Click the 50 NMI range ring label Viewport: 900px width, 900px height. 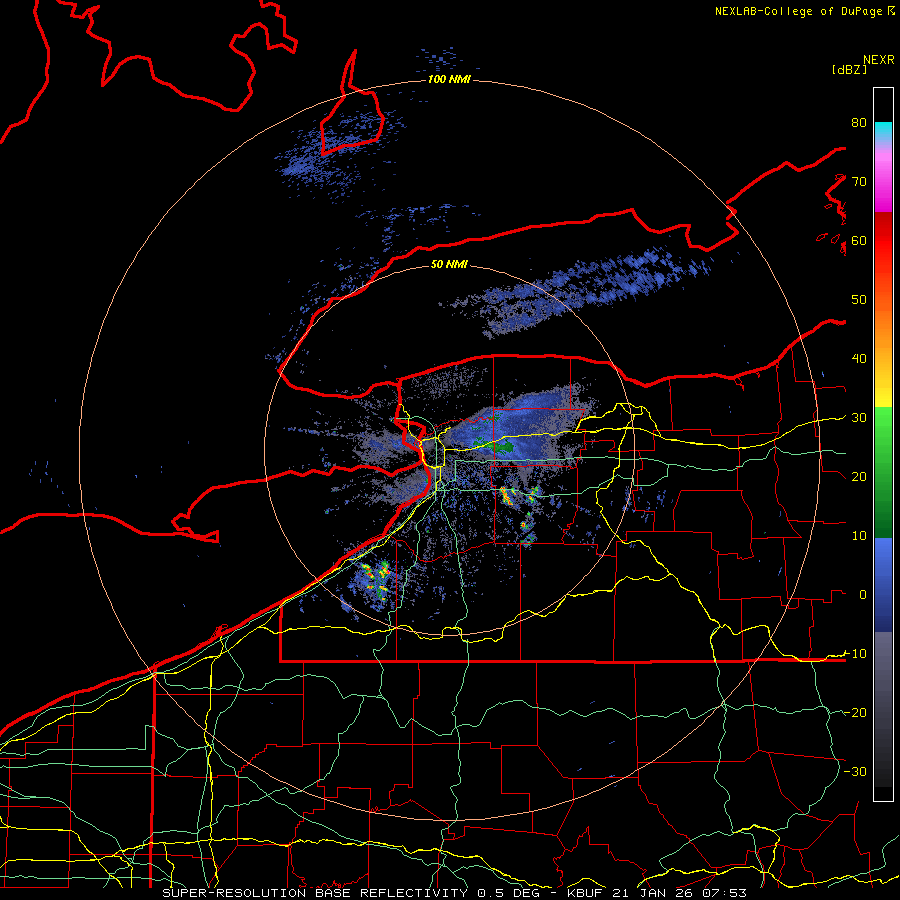tap(449, 265)
